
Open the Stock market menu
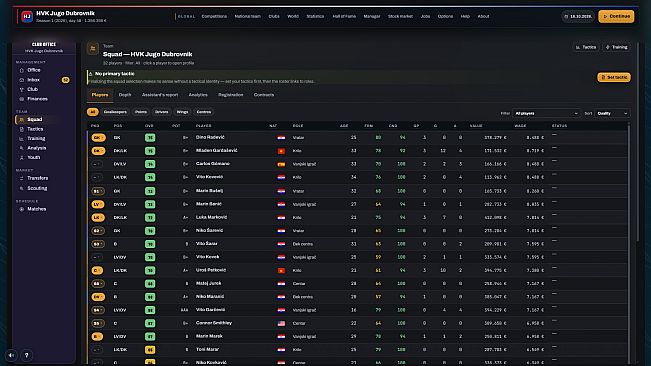(400, 16)
